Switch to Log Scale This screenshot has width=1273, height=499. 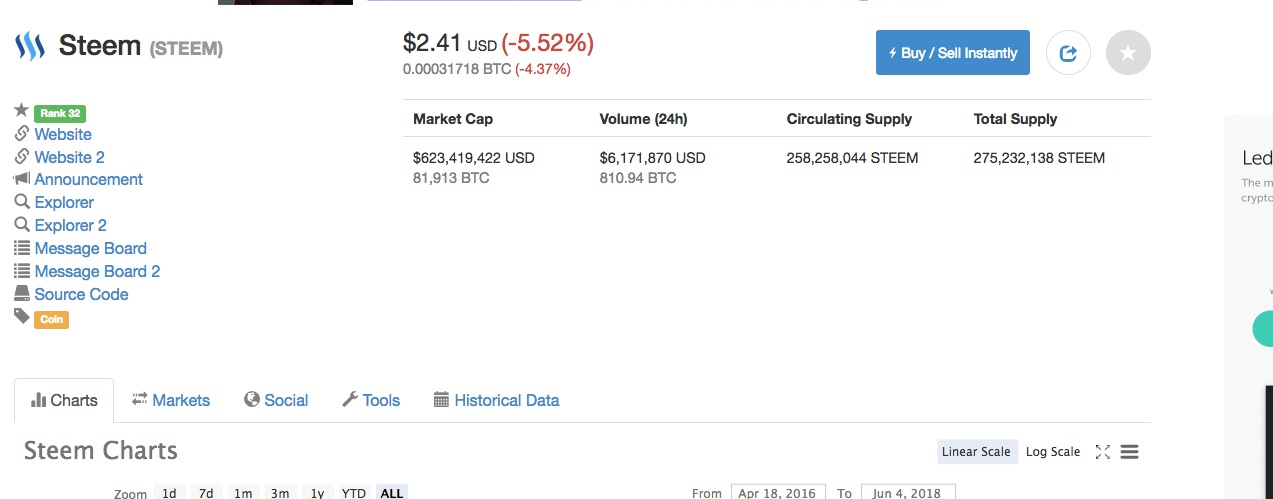pos(1053,452)
